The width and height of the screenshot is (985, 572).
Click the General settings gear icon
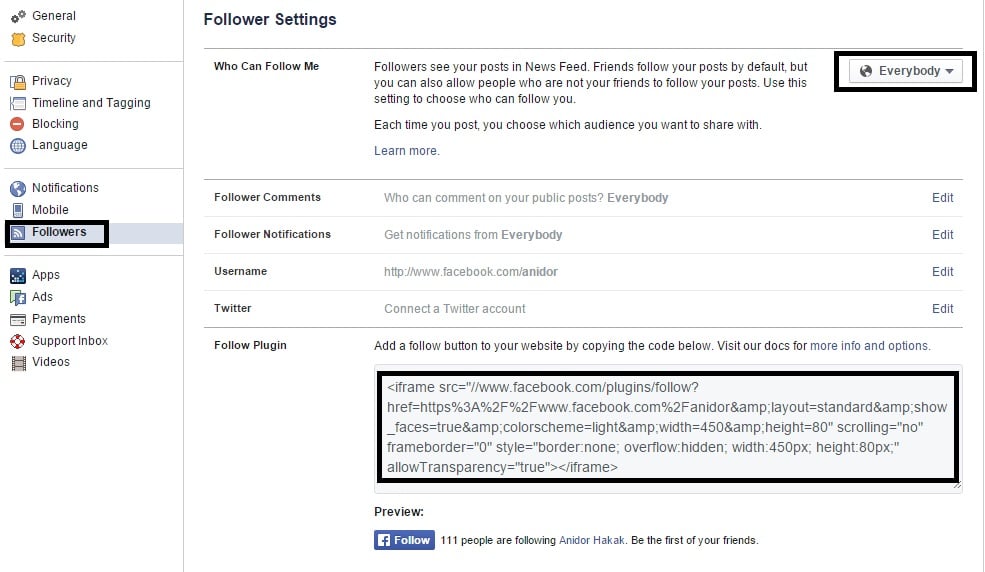tap(18, 16)
